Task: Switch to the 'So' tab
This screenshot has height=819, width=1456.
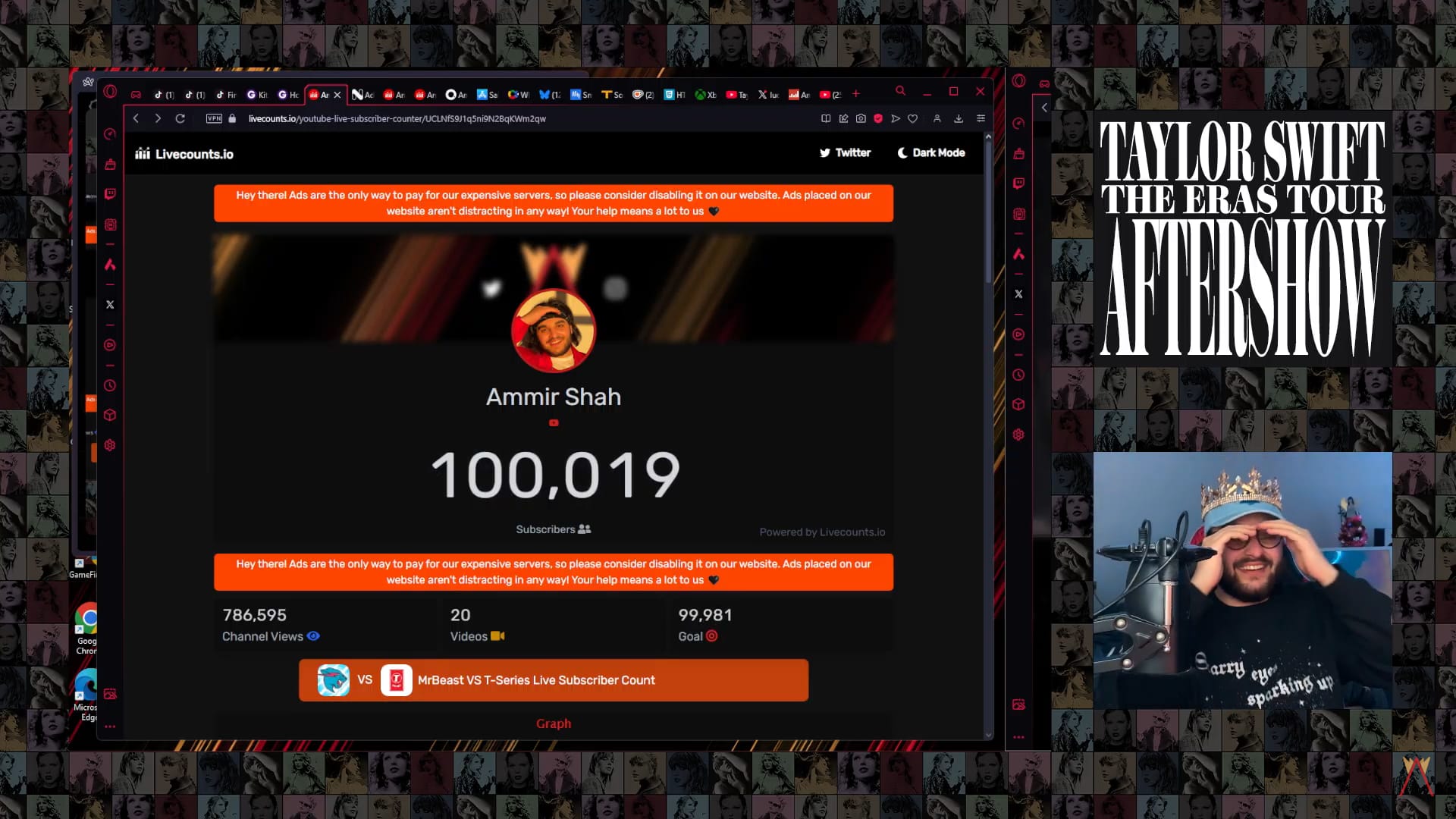Action: [x=612, y=95]
